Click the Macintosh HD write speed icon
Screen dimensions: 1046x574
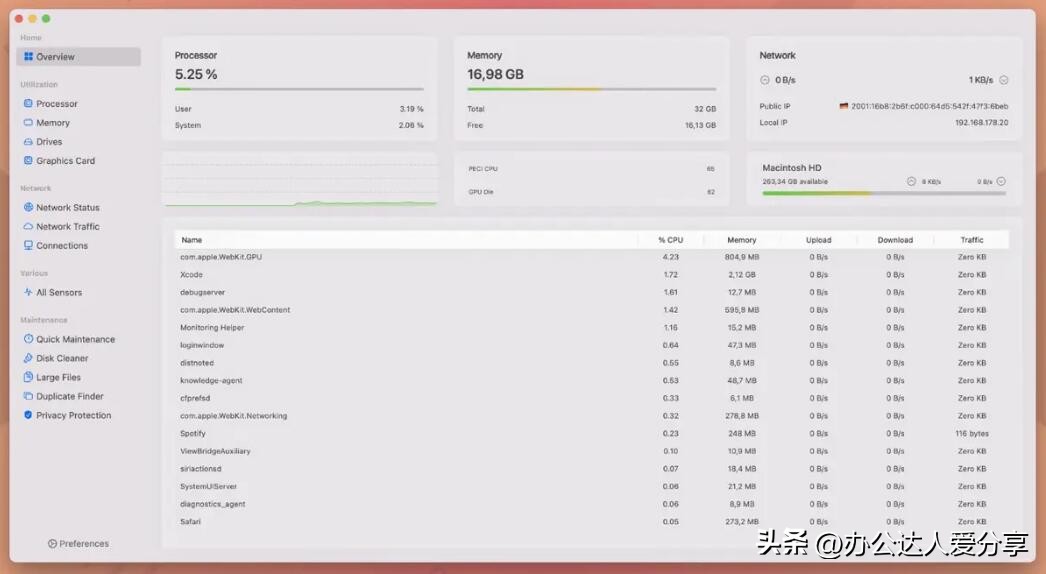[1001, 182]
